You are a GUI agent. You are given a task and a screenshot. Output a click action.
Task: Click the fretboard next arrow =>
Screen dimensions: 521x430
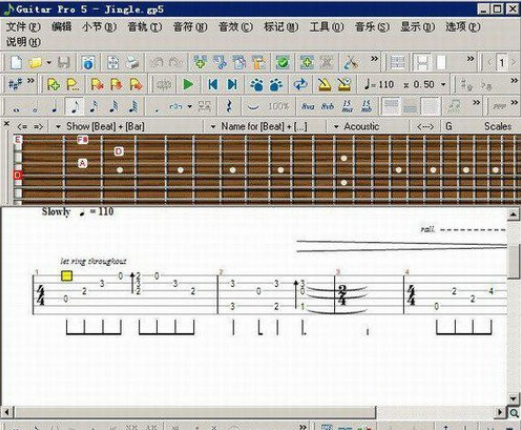pyautogui.click(x=38, y=127)
